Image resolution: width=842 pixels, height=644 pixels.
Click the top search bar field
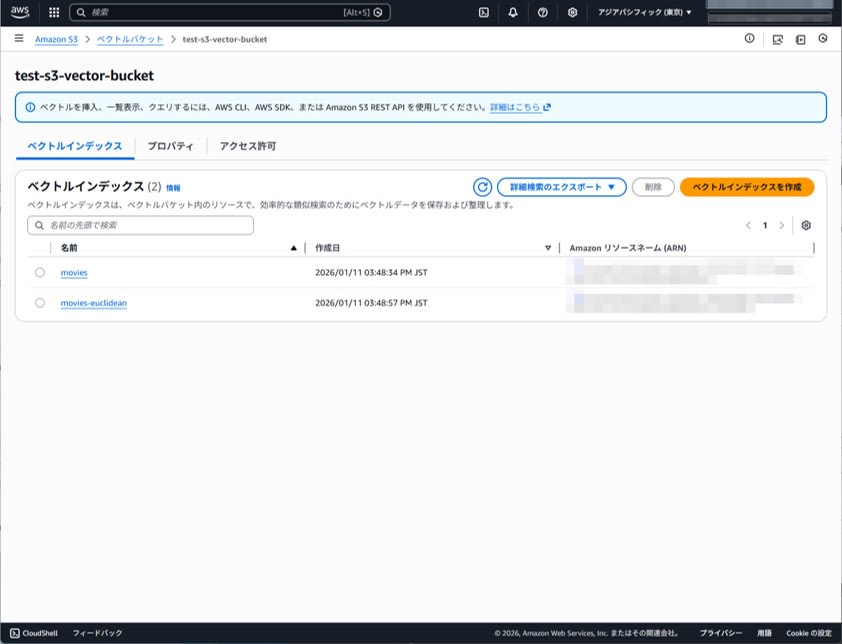pyautogui.click(x=230, y=12)
